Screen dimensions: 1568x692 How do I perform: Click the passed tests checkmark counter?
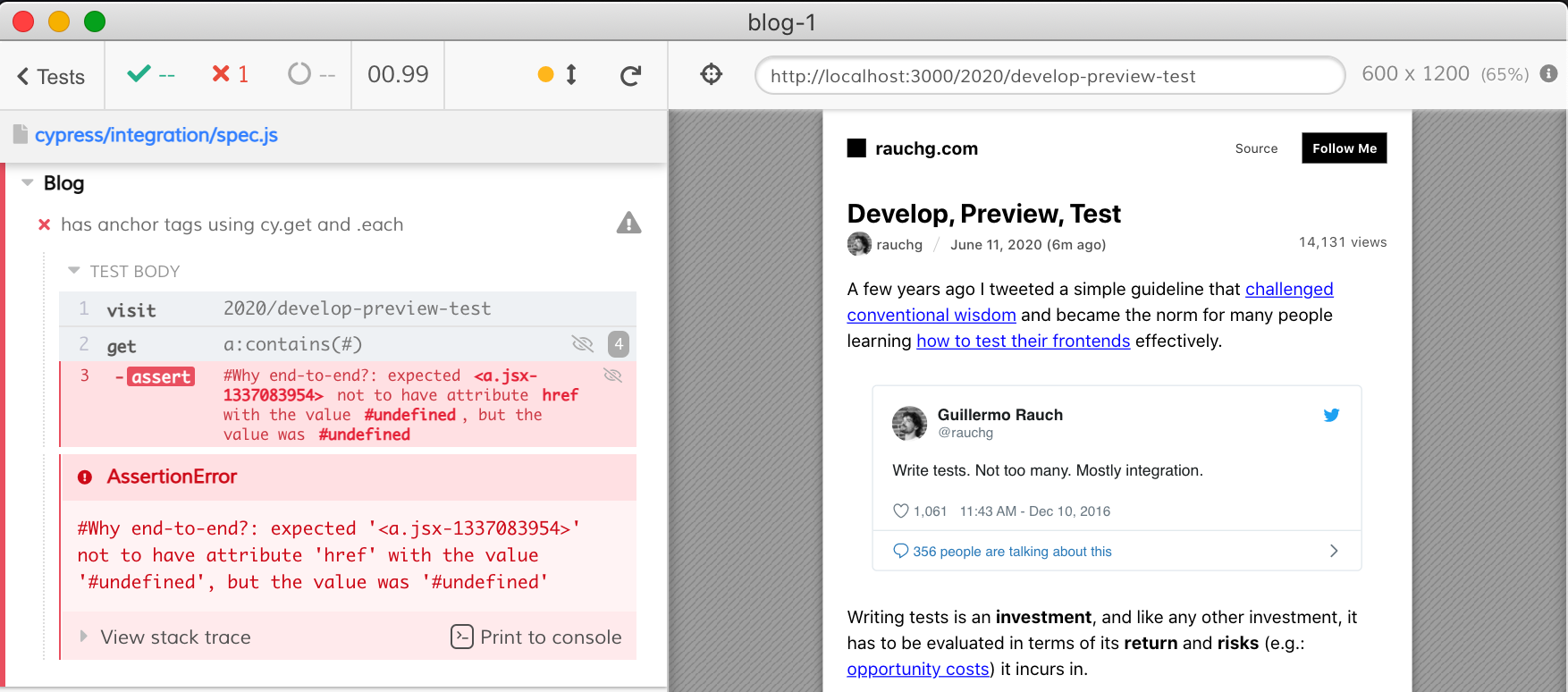pos(151,74)
